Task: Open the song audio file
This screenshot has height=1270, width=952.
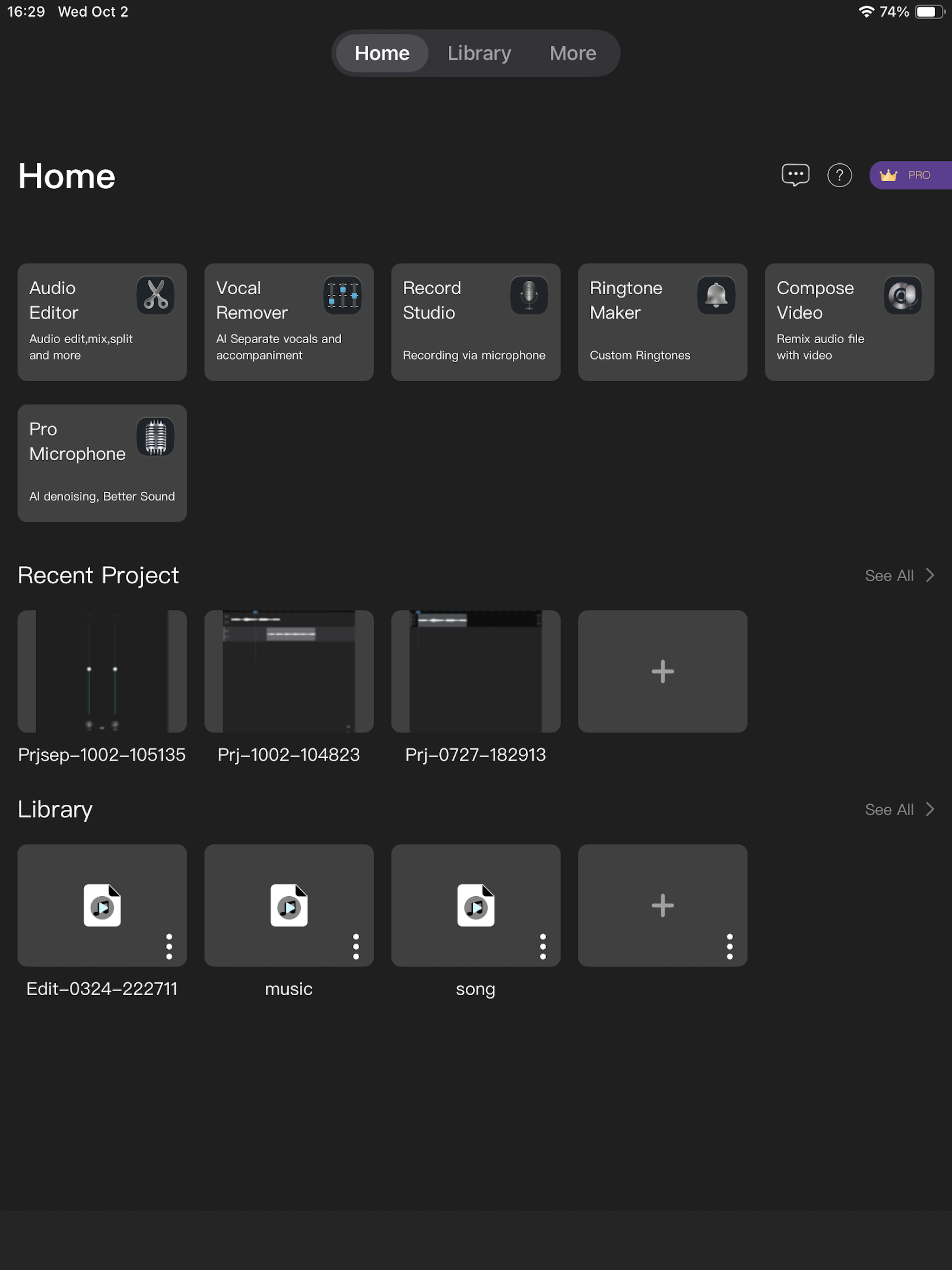Action: (476, 905)
